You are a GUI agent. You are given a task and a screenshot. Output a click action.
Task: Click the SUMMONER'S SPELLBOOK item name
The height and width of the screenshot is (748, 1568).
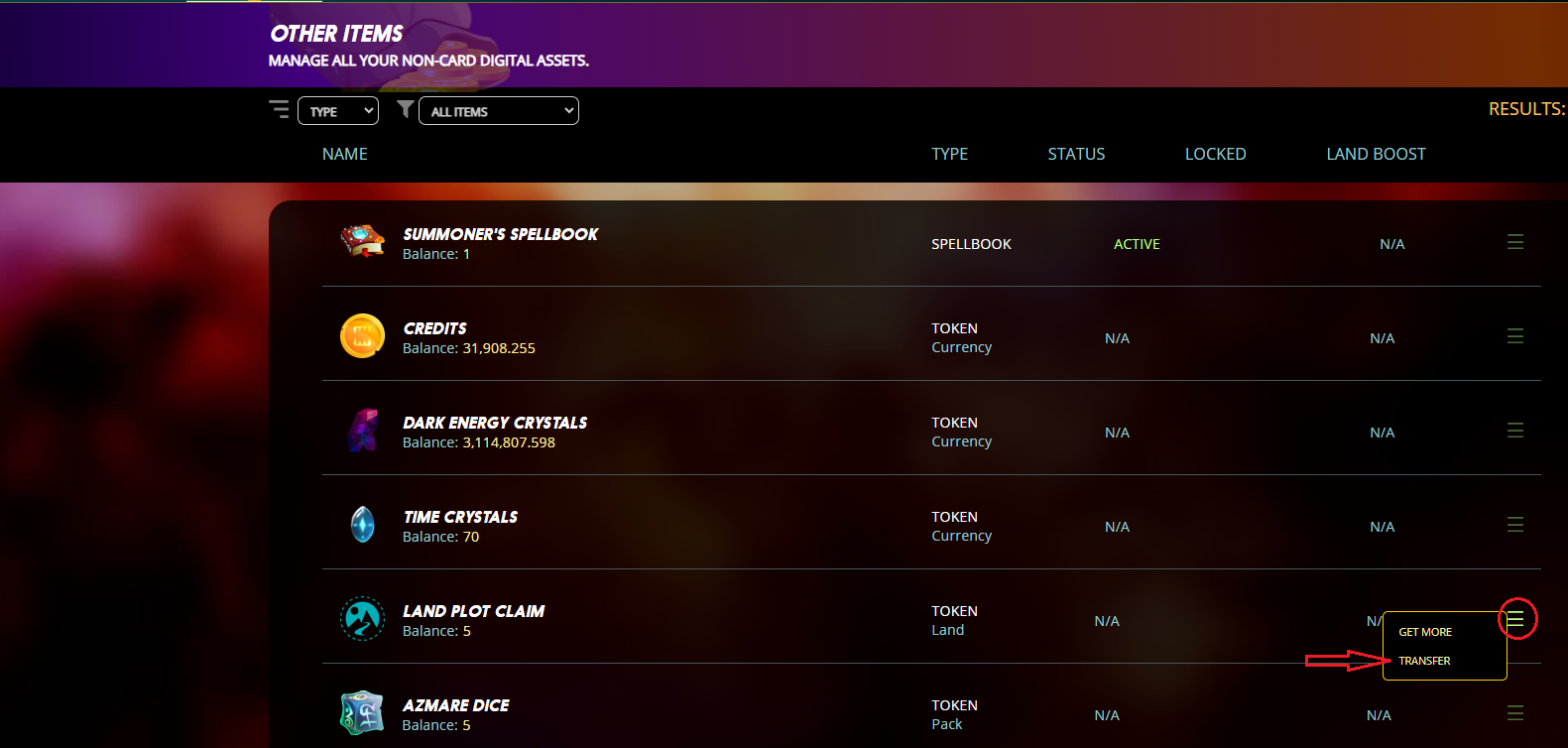[x=501, y=234]
